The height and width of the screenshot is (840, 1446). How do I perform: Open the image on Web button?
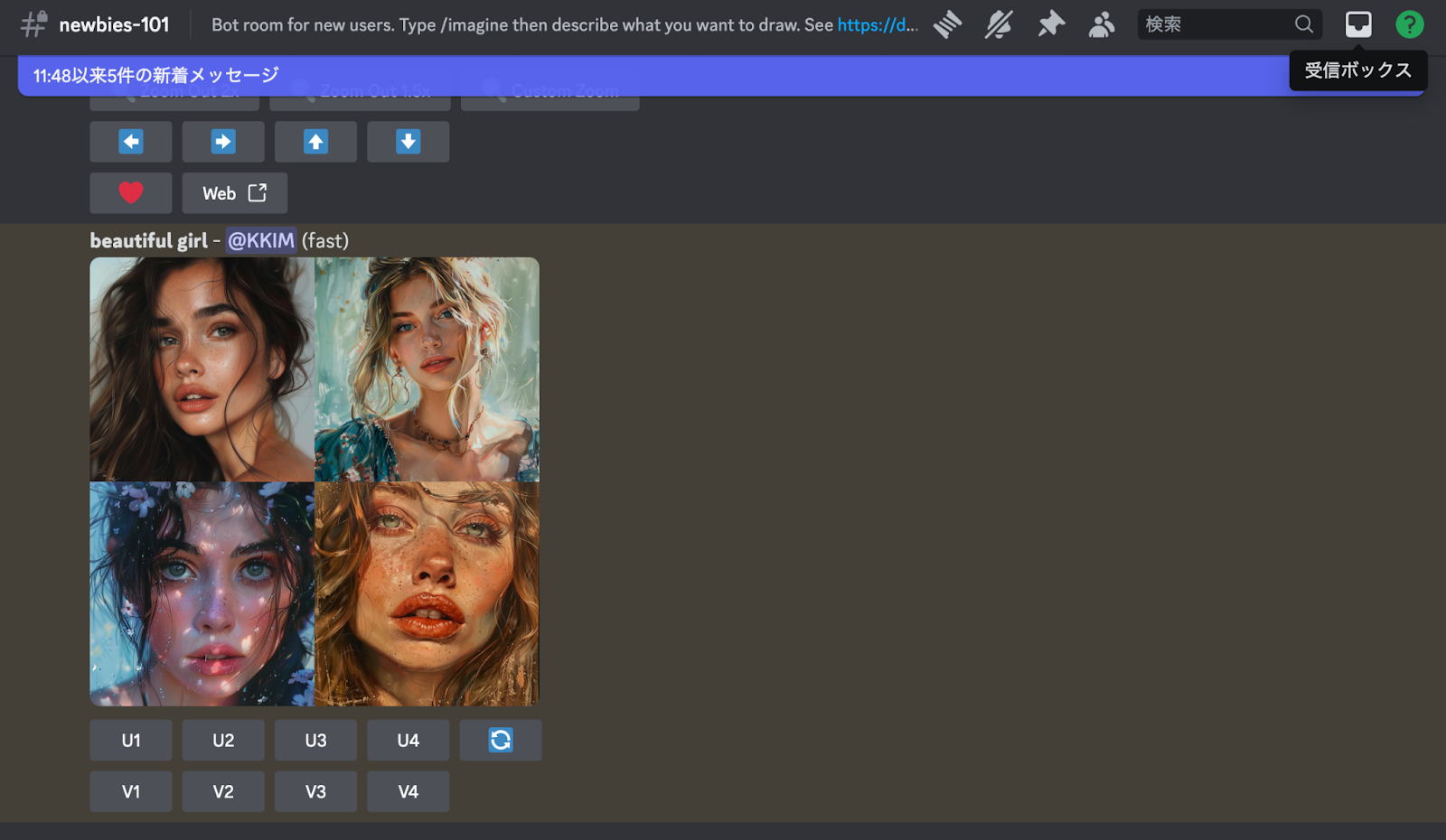point(235,193)
